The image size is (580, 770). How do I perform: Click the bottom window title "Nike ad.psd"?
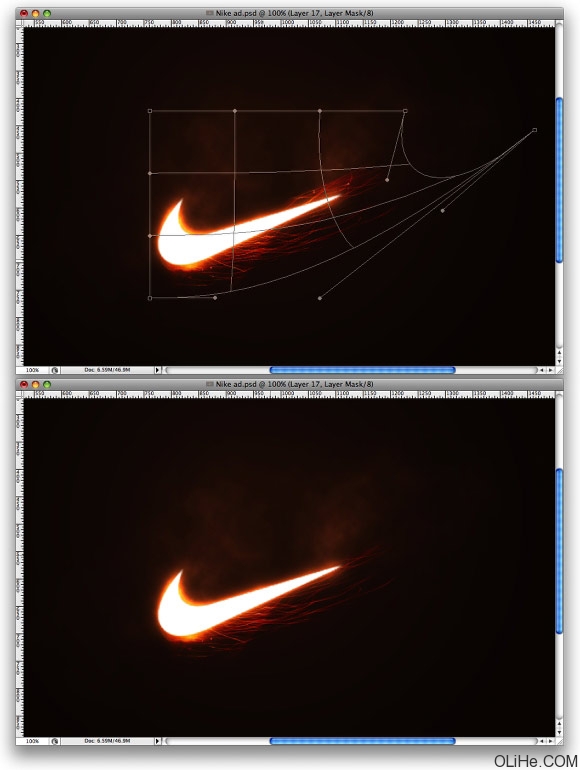pyautogui.click(x=236, y=384)
